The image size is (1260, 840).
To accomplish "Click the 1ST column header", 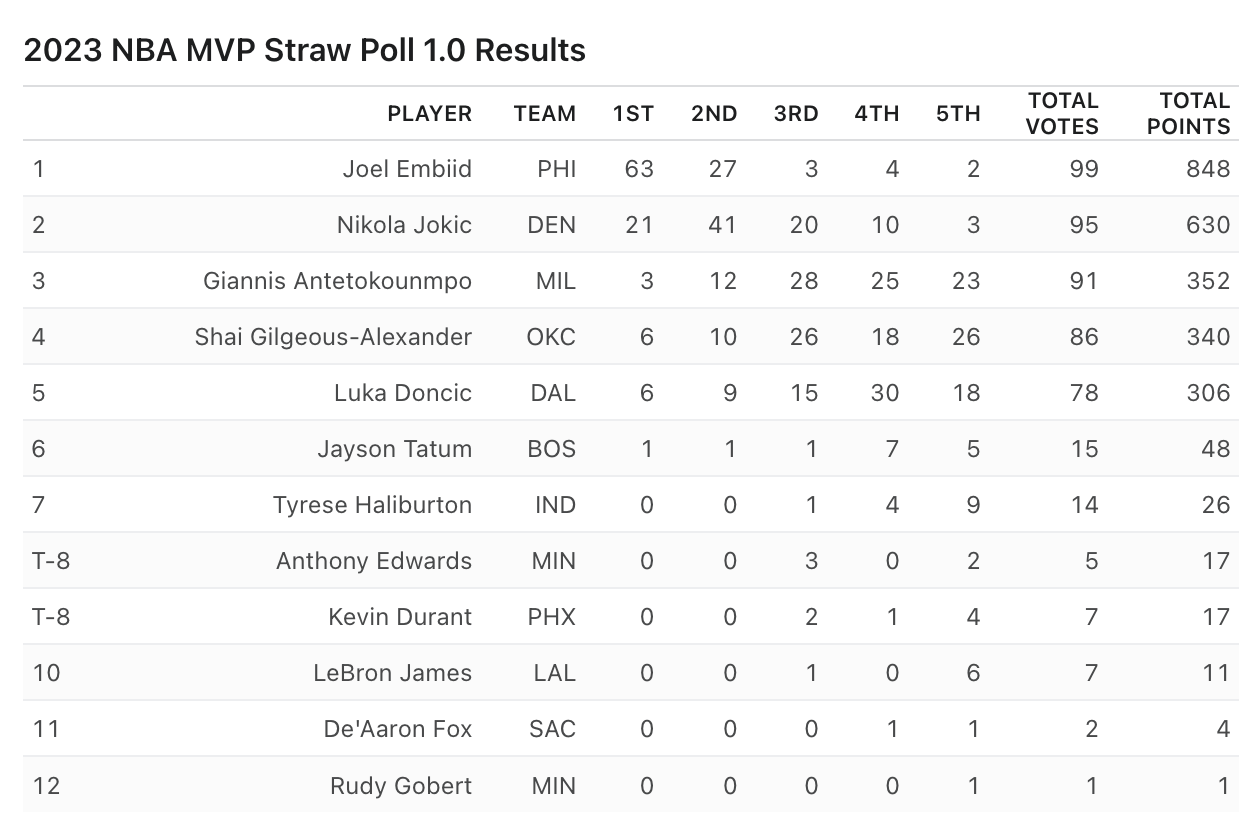I will [x=633, y=114].
